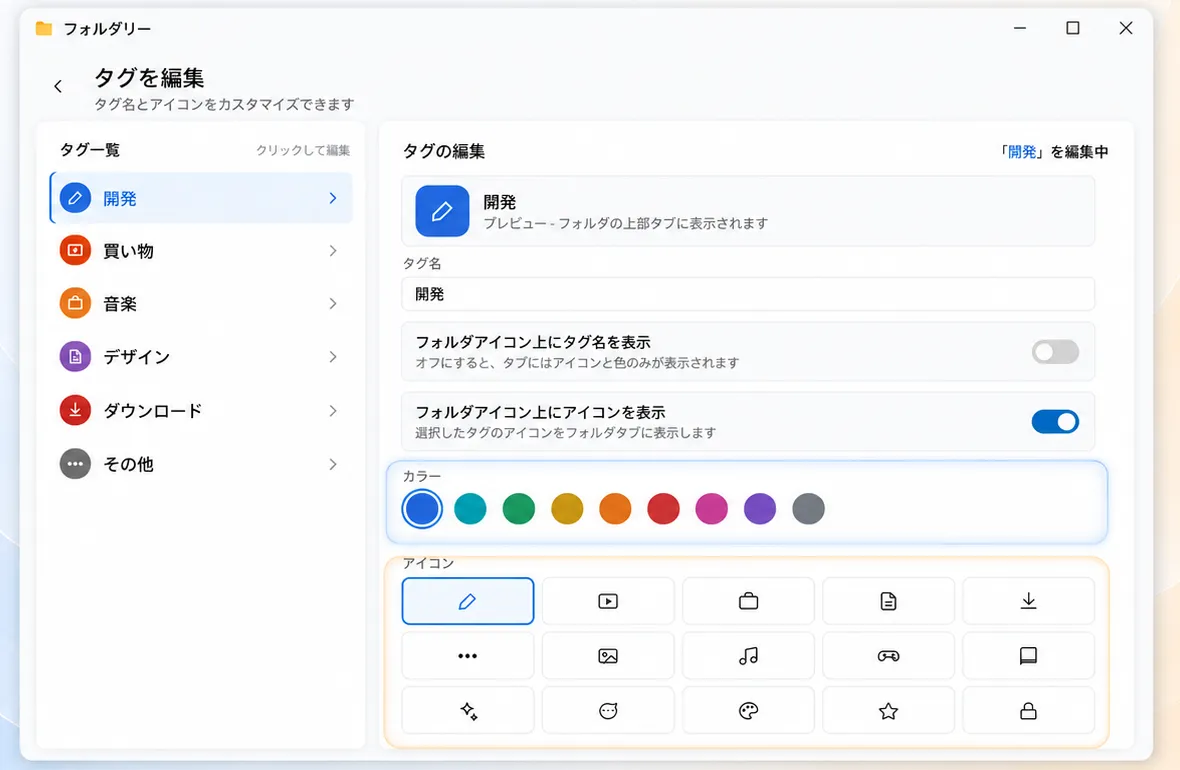Pick the blue color swatch
This screenshot has width=1180, height=770.
[x=422, y=509]
